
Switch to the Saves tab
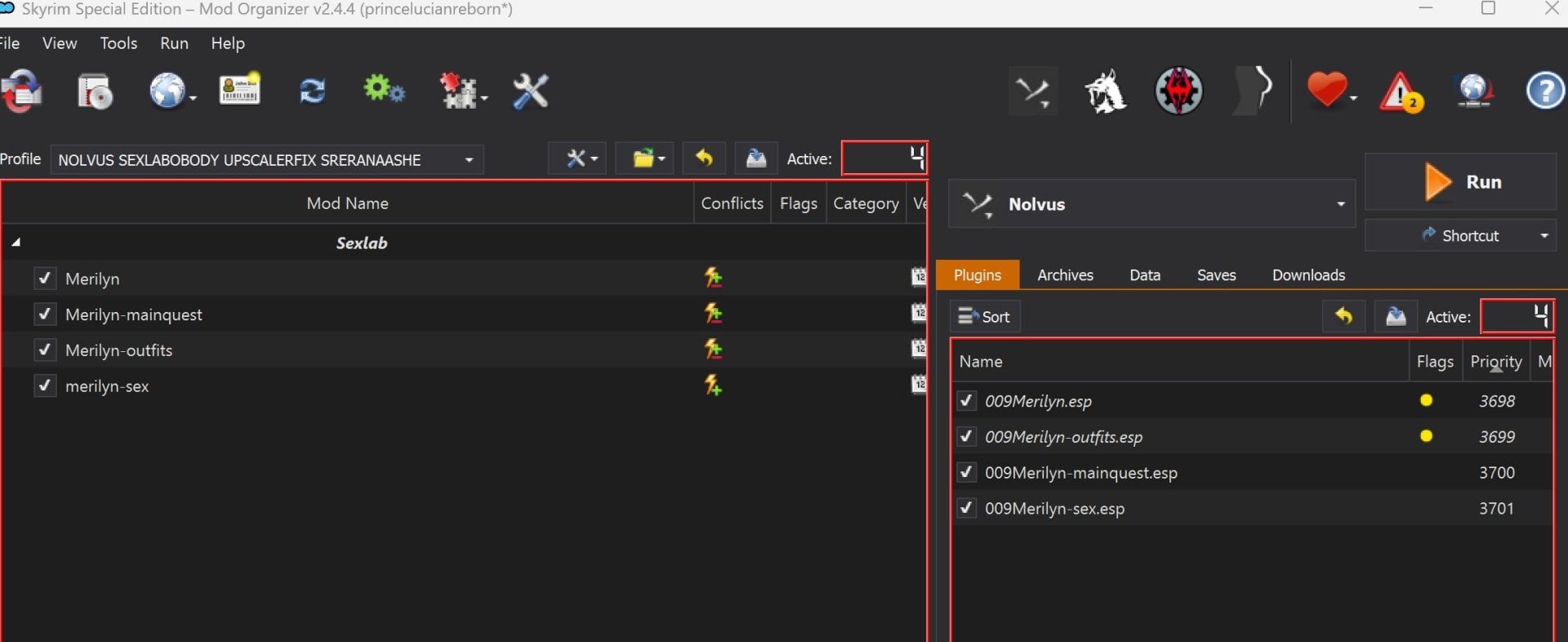(1216, 275)
